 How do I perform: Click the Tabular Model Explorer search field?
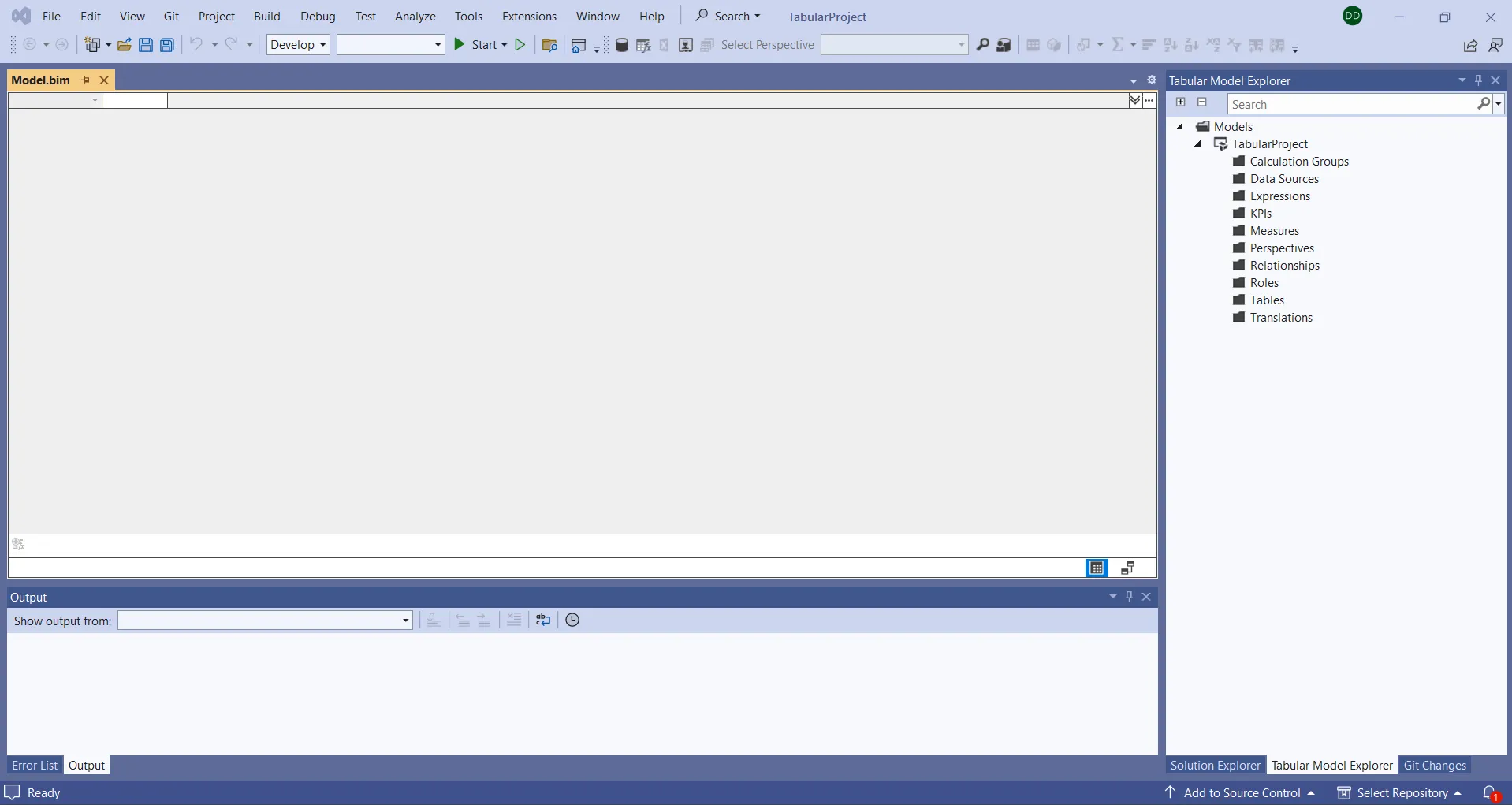pos(1351,104)
